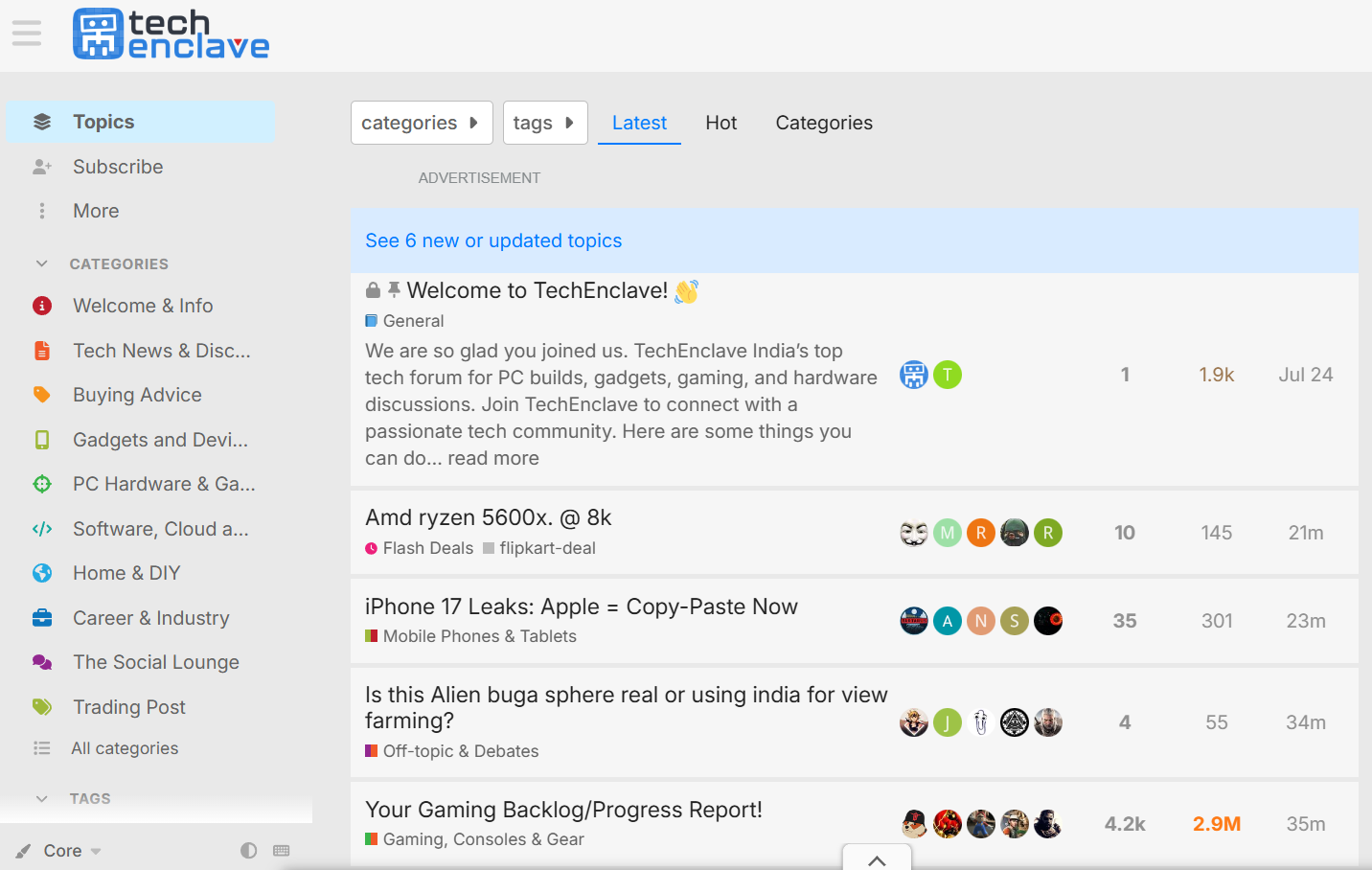Toggle dark mode half-circle icon

tap(249, 851)
